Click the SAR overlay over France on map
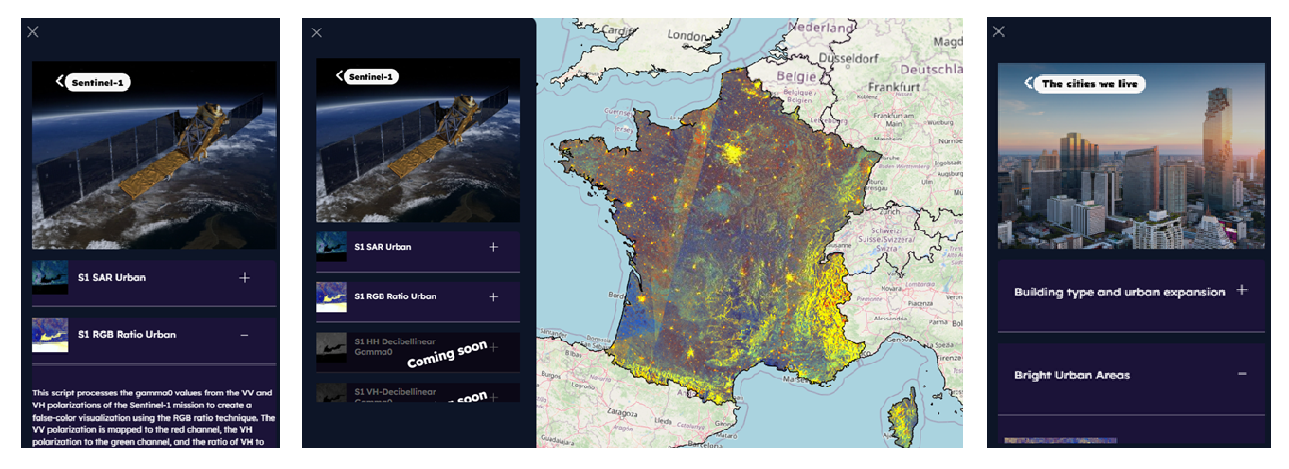The width and height of the screenshot is (1289, 469). pyautogui.click(x=720, y=240)
